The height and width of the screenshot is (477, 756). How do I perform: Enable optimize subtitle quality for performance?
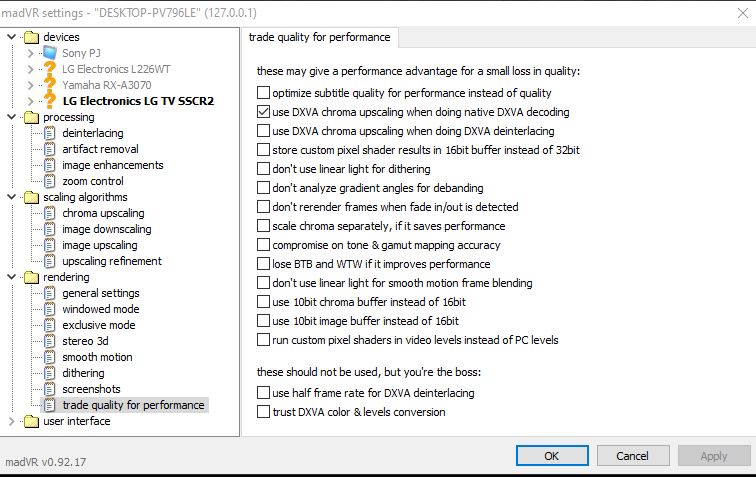[x=263, y=93]
